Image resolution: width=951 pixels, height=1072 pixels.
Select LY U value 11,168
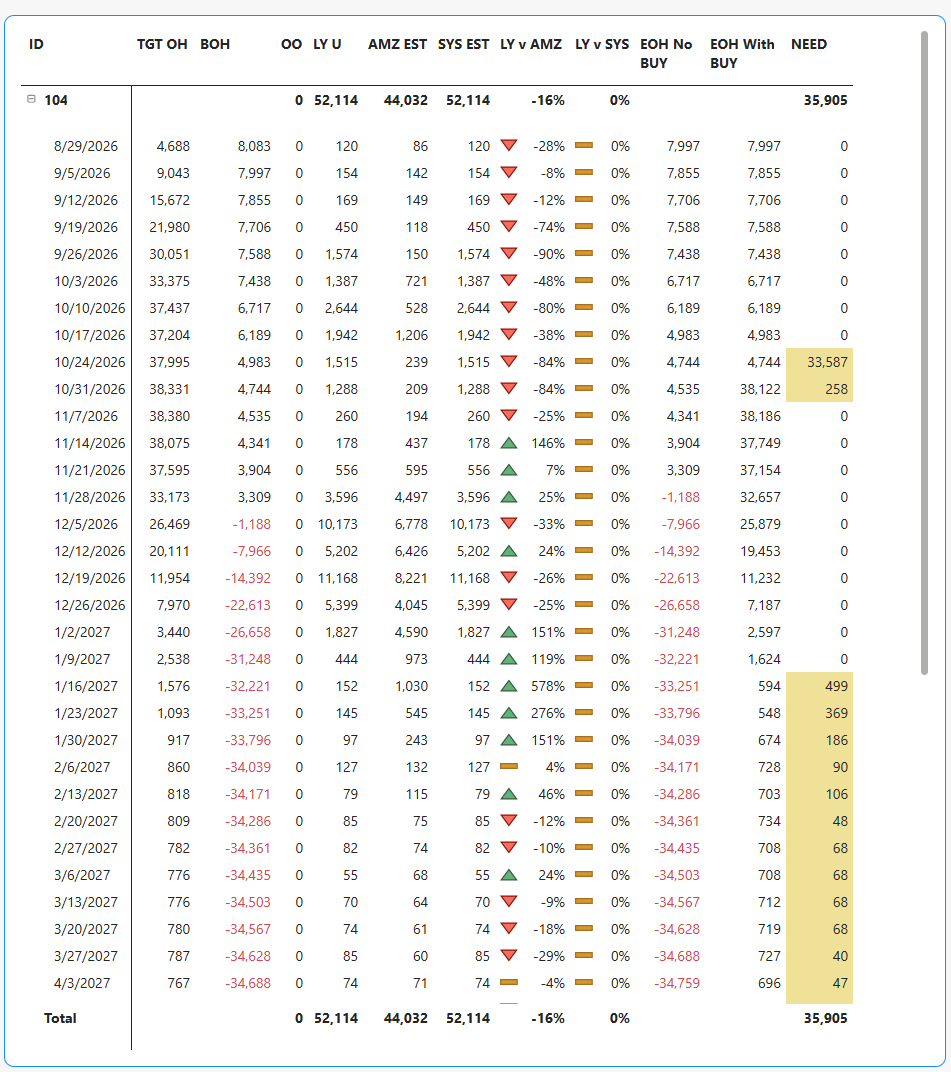point(338,578)
